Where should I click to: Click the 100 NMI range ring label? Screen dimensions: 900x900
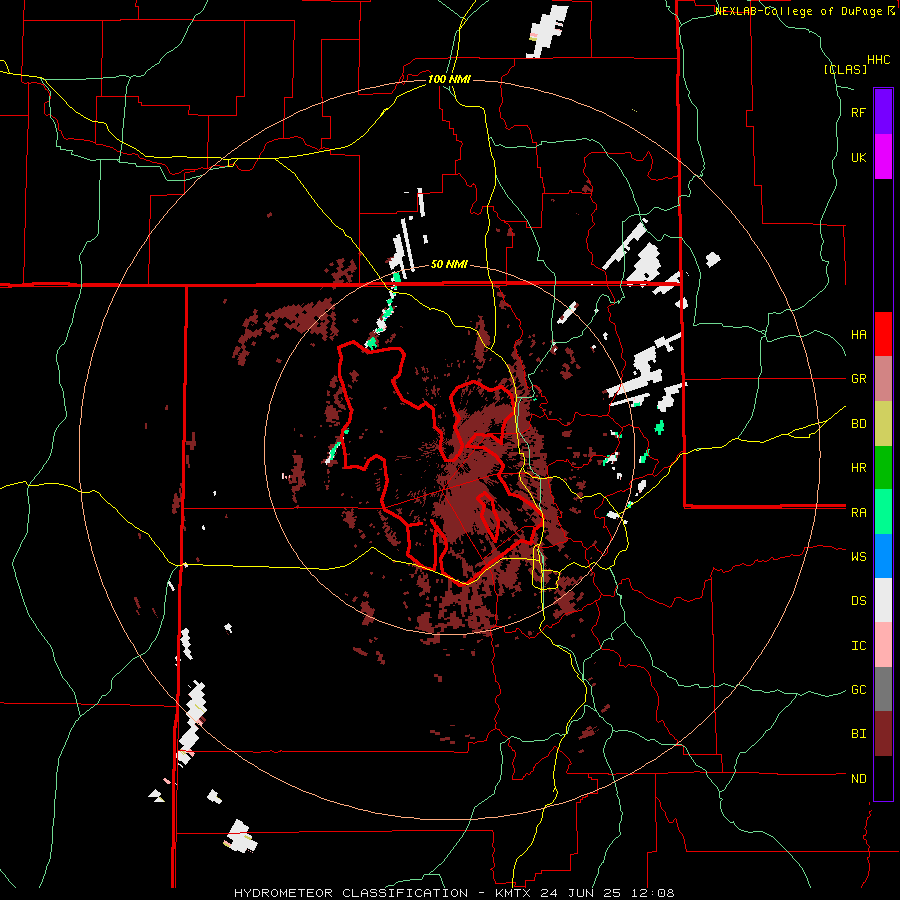coord(449,79)
